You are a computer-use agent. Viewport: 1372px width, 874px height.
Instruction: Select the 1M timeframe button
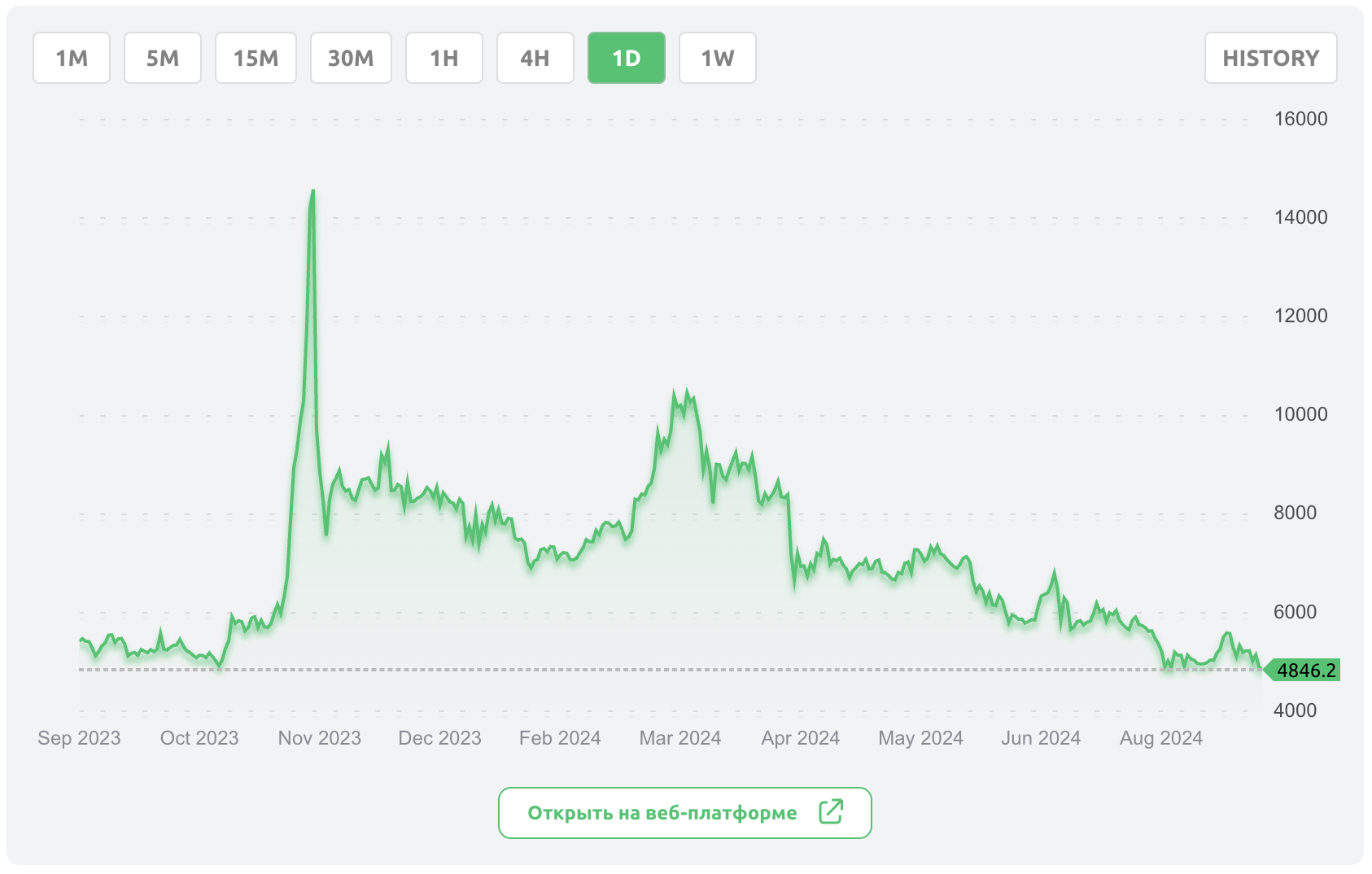click(72, 58)
